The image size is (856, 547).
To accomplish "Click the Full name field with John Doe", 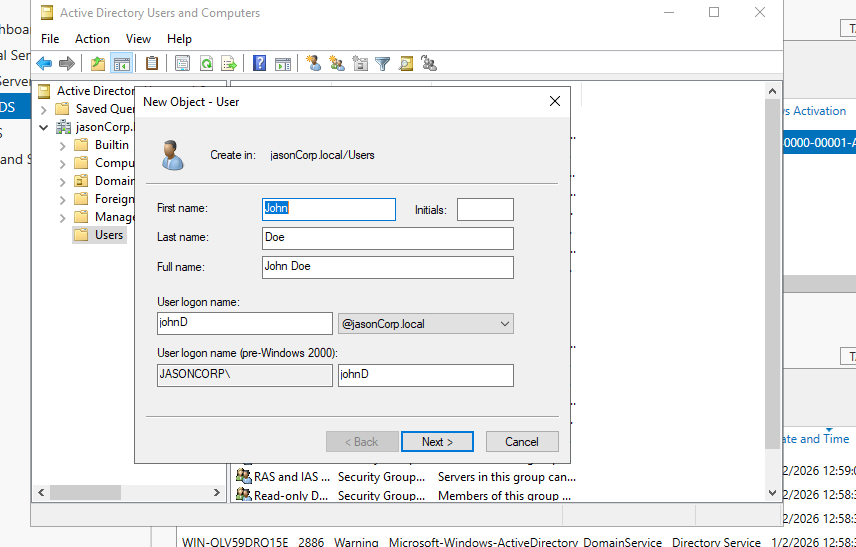I will click(x=388, y=267).
